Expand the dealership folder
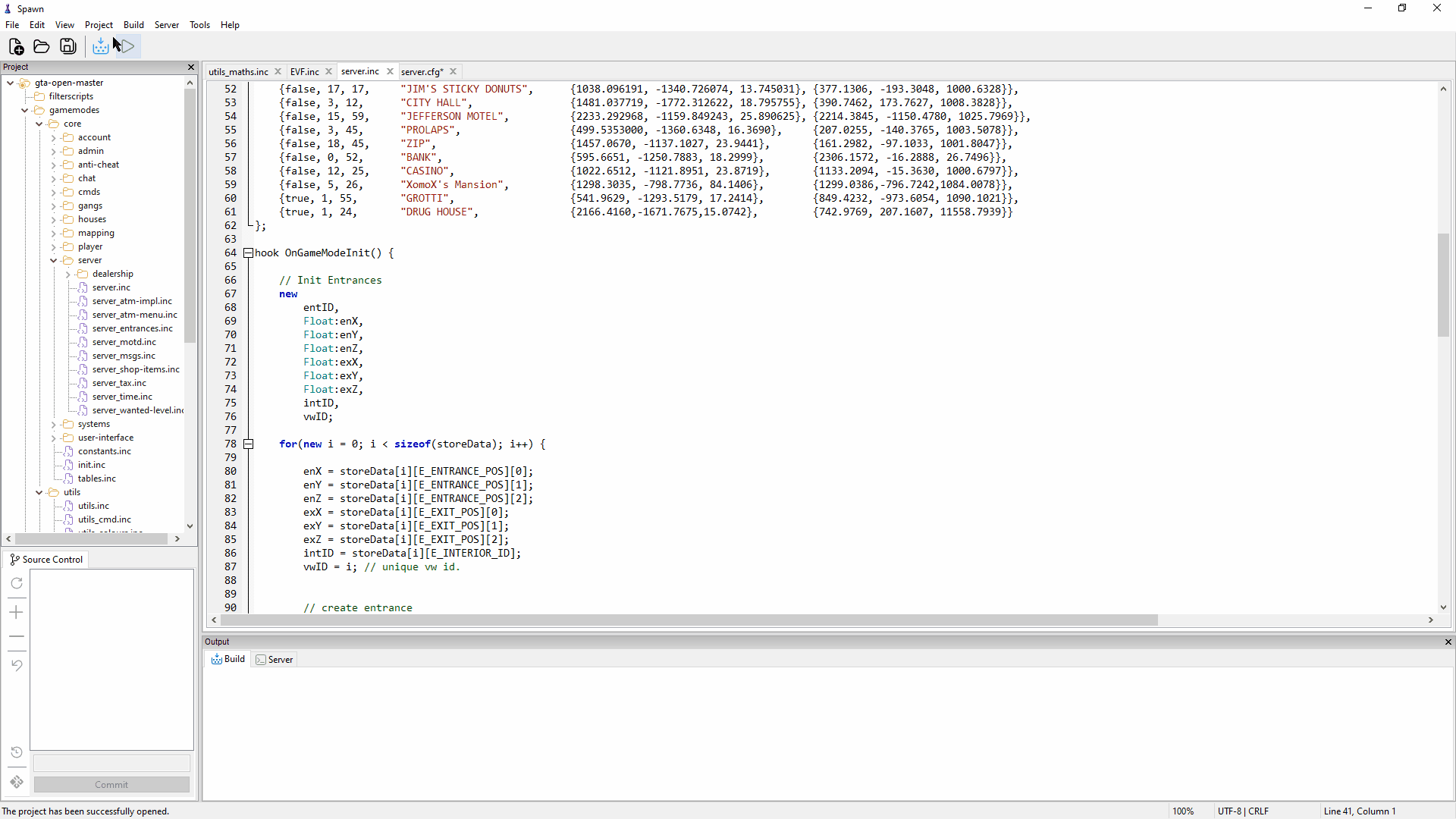Screen dimensions: 1456x819 click(x=68, y=275)
